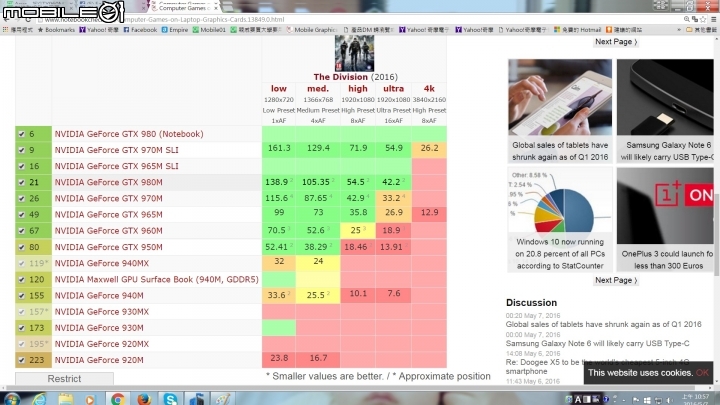Uncheck the GeForce GTX 980M row checkbox

tap(22, 182)
